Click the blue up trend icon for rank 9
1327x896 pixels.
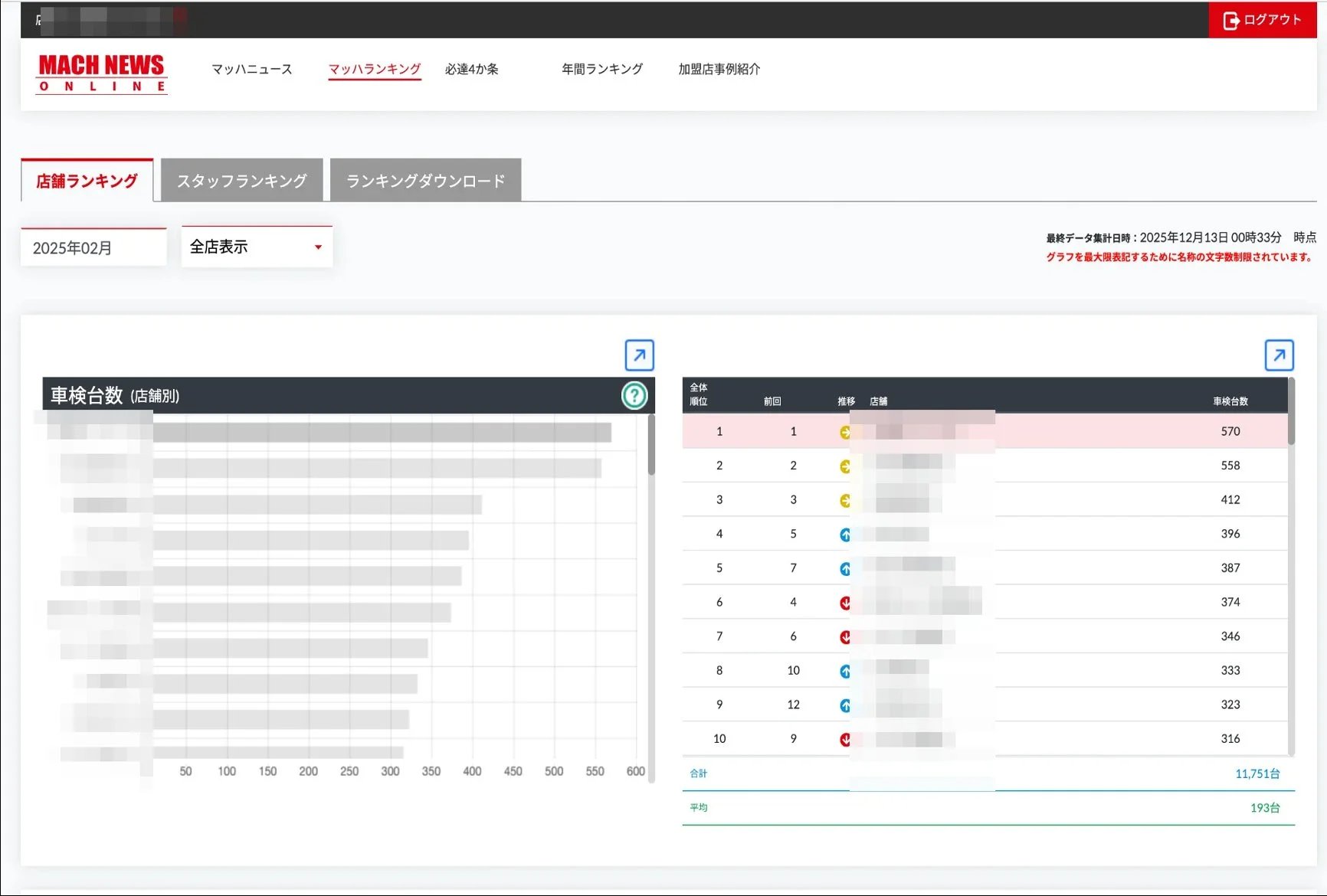point(845,705)
